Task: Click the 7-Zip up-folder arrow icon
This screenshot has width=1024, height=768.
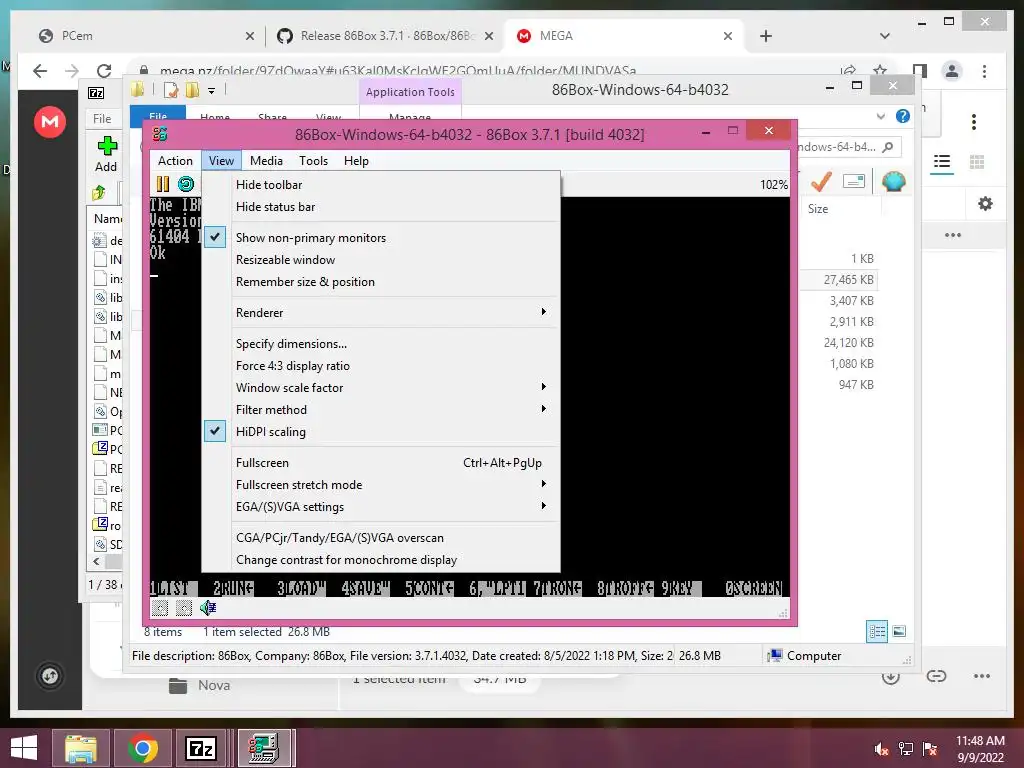Action: [99, 193]
